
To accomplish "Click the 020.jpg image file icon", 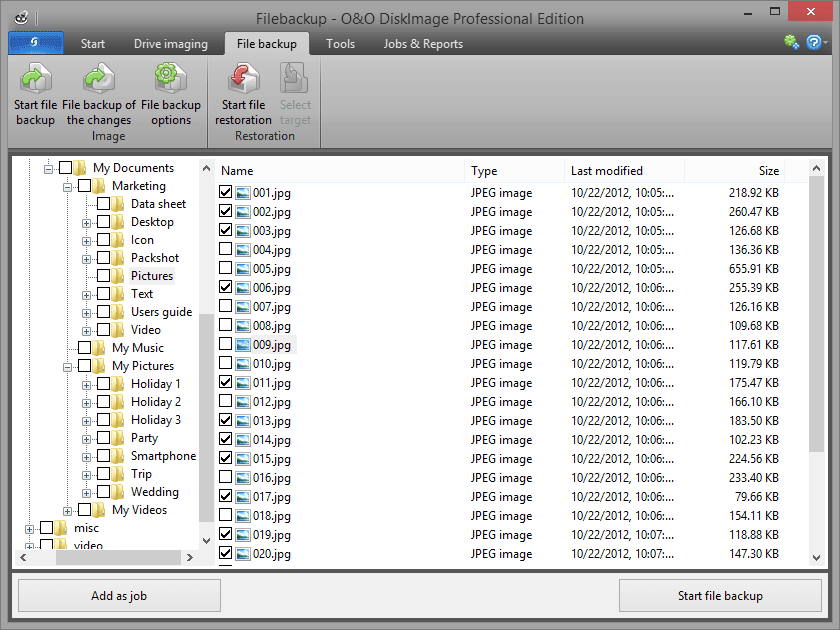I will (x=243, y=554).
